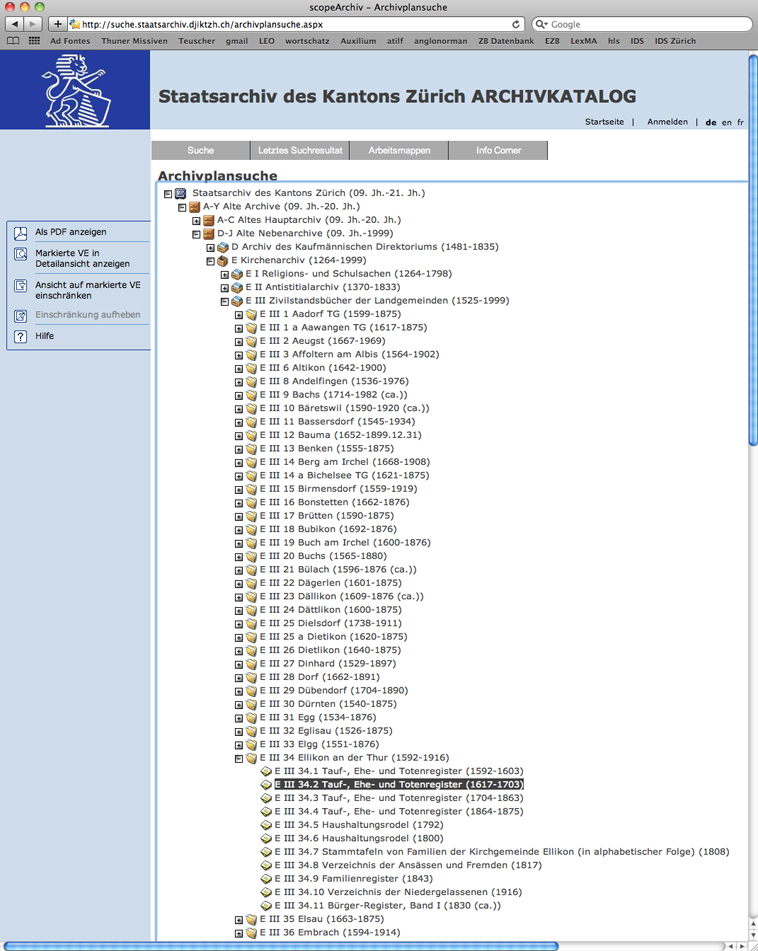758x951 pixels.
Task: Click the A-Y Alte Archive cabinet icon
Action: tap(195, 207)
